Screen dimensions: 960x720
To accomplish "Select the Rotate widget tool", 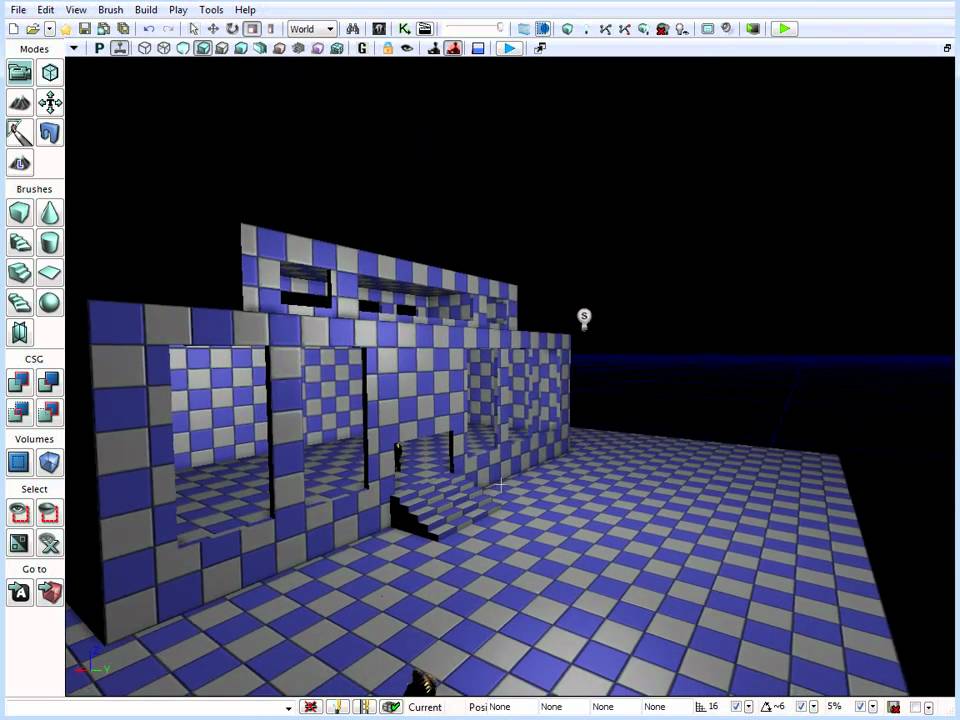I will pos(232,29).
